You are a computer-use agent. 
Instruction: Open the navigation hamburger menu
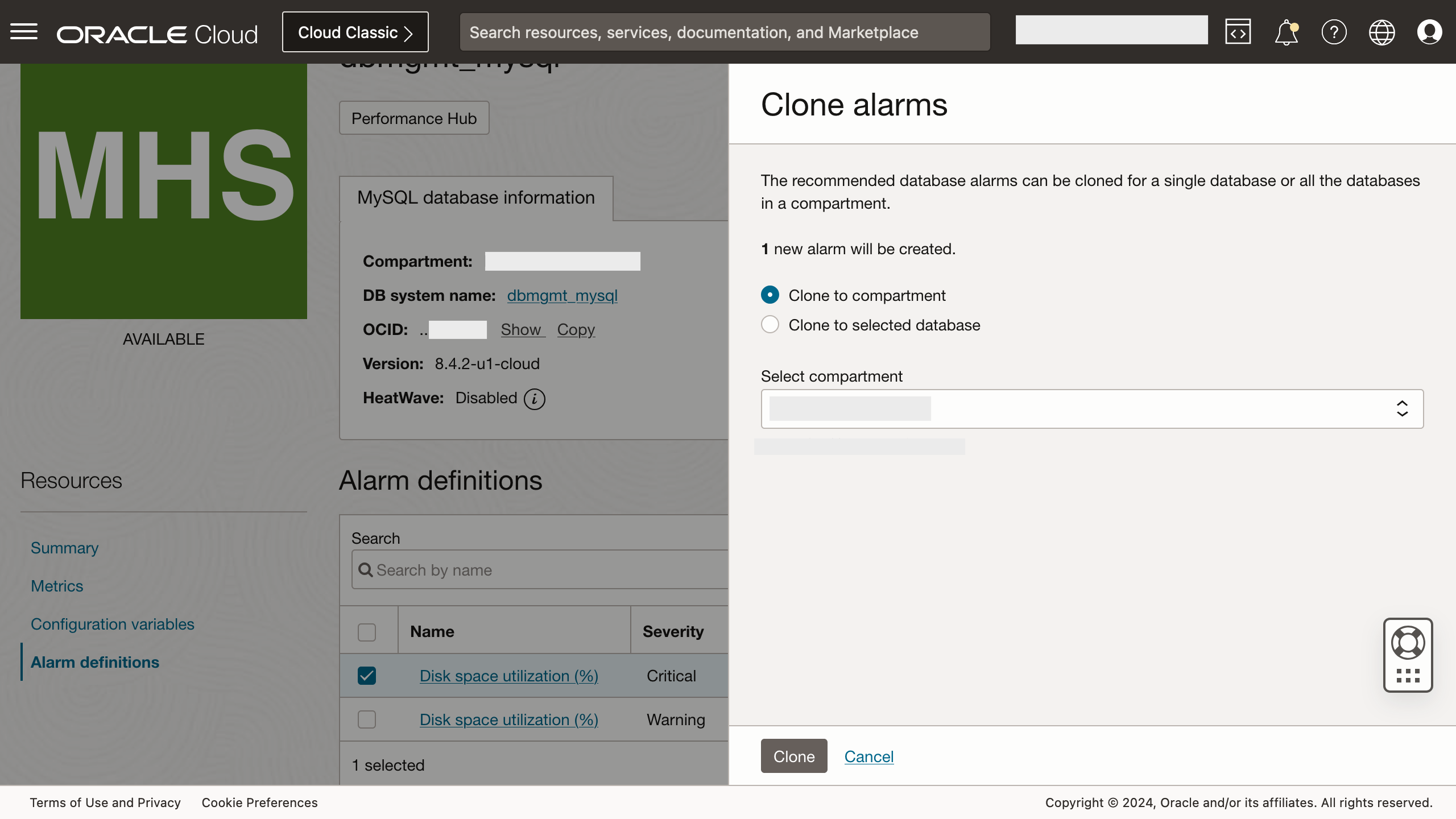pyautogui.click(x=24, y=31)
